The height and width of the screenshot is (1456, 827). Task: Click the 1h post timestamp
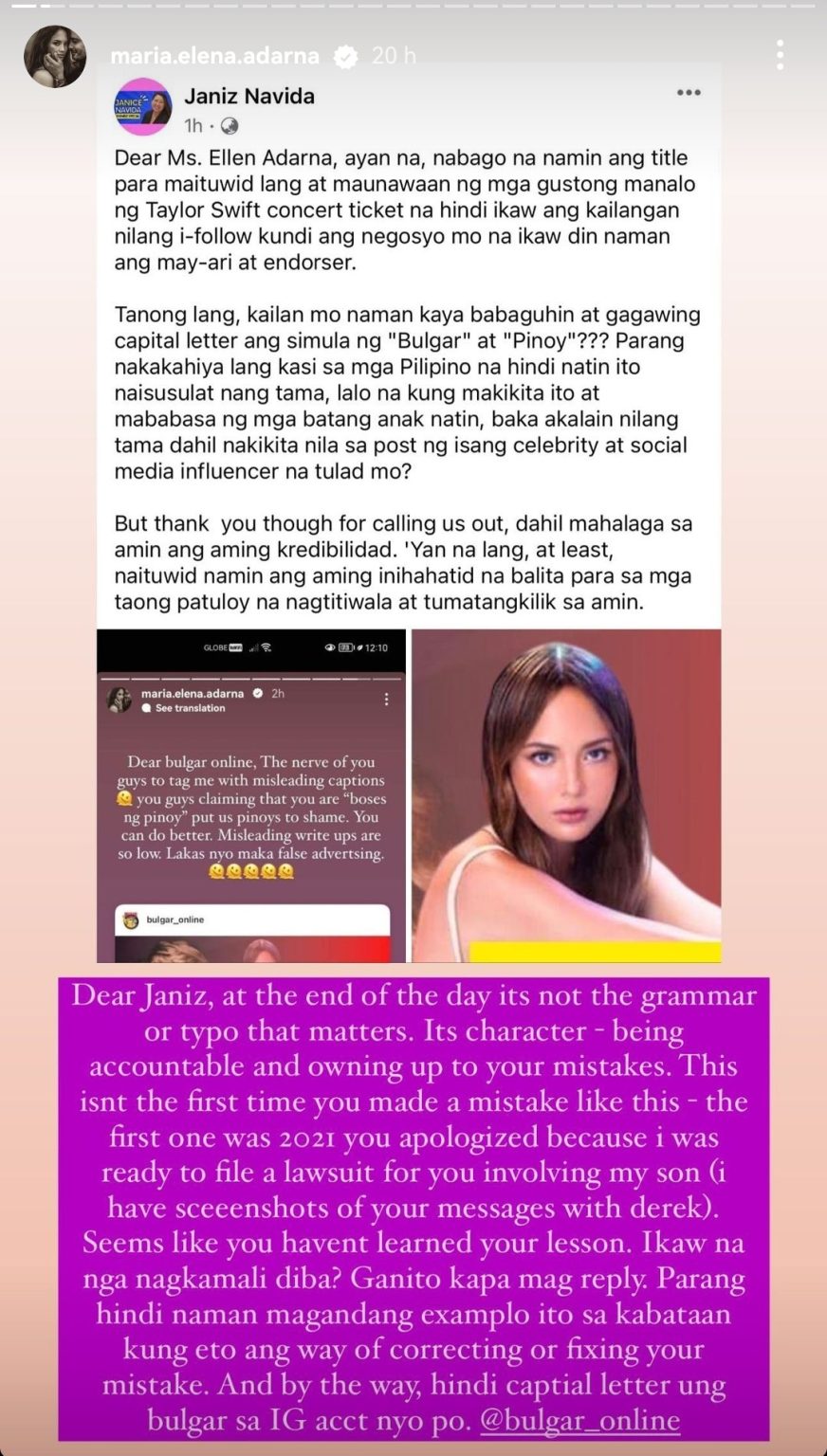[x=193, y=126]
